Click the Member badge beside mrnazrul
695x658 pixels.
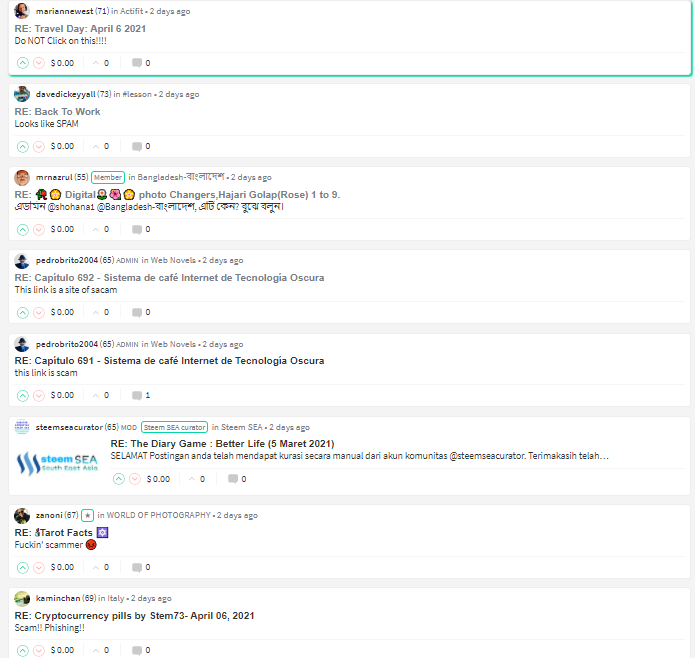pos(108,177)
